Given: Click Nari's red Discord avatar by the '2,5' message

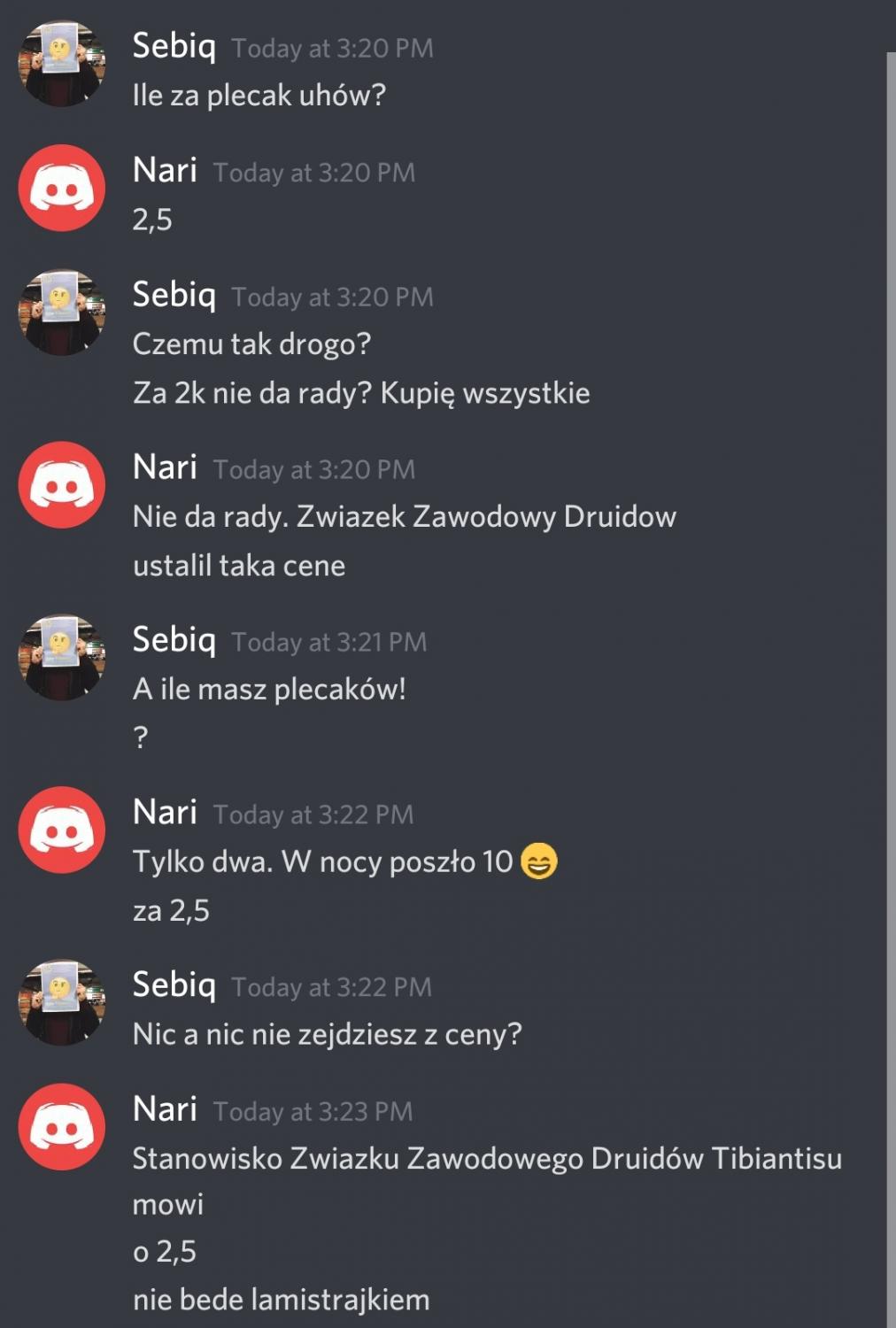Looking at the screenshot, I should [x=62, y=188].
